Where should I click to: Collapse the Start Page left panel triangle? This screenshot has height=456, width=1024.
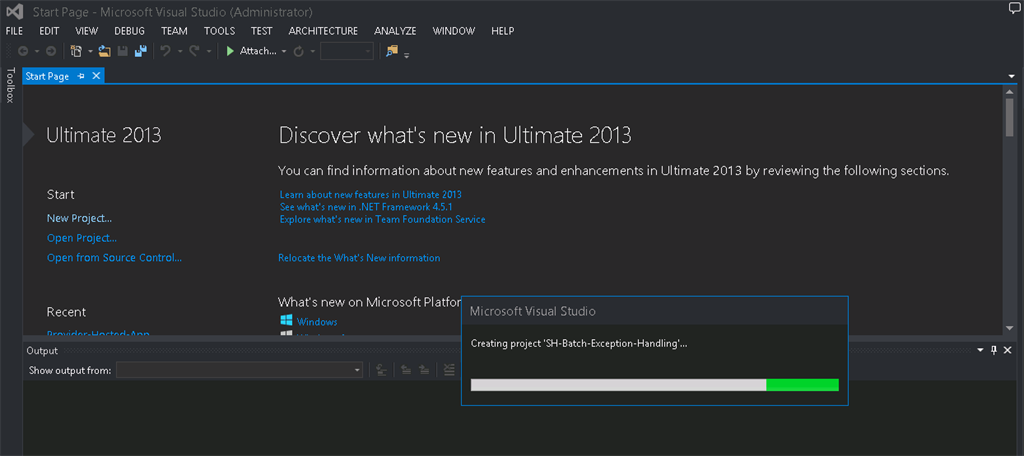point(28,133)
